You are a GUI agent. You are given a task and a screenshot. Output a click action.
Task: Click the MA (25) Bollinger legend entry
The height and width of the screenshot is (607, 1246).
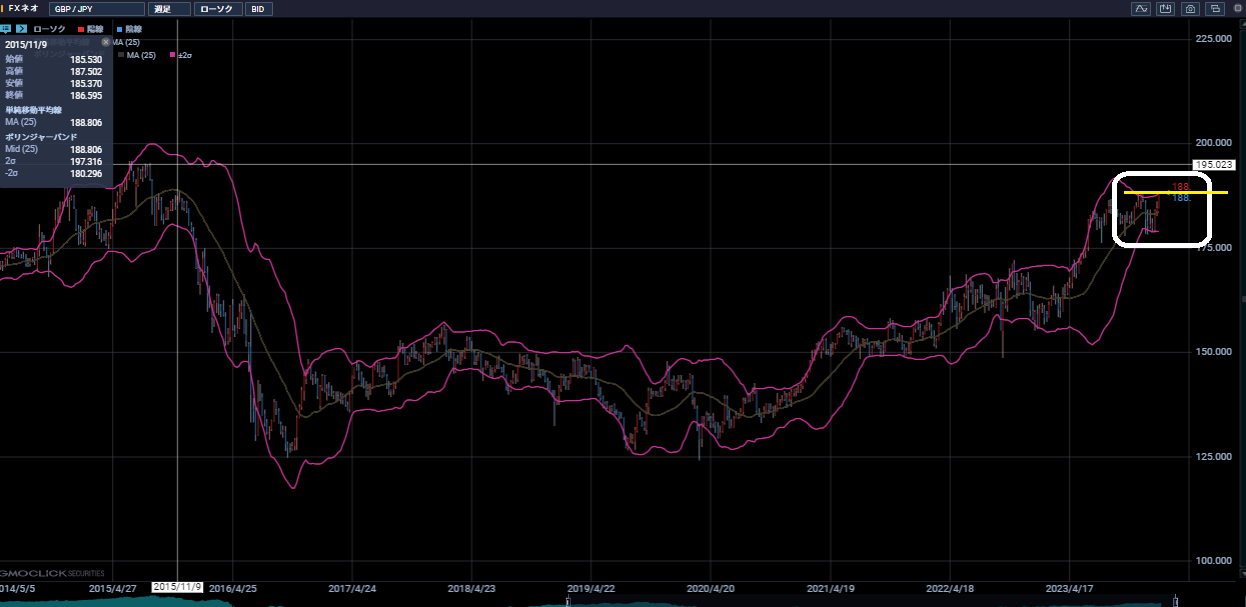coord(139,55)
